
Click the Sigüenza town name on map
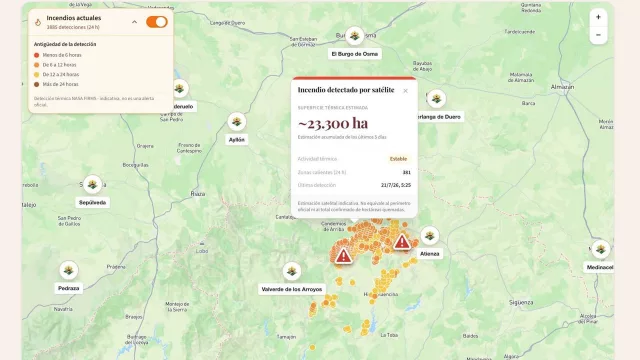(x=521, y=302)
